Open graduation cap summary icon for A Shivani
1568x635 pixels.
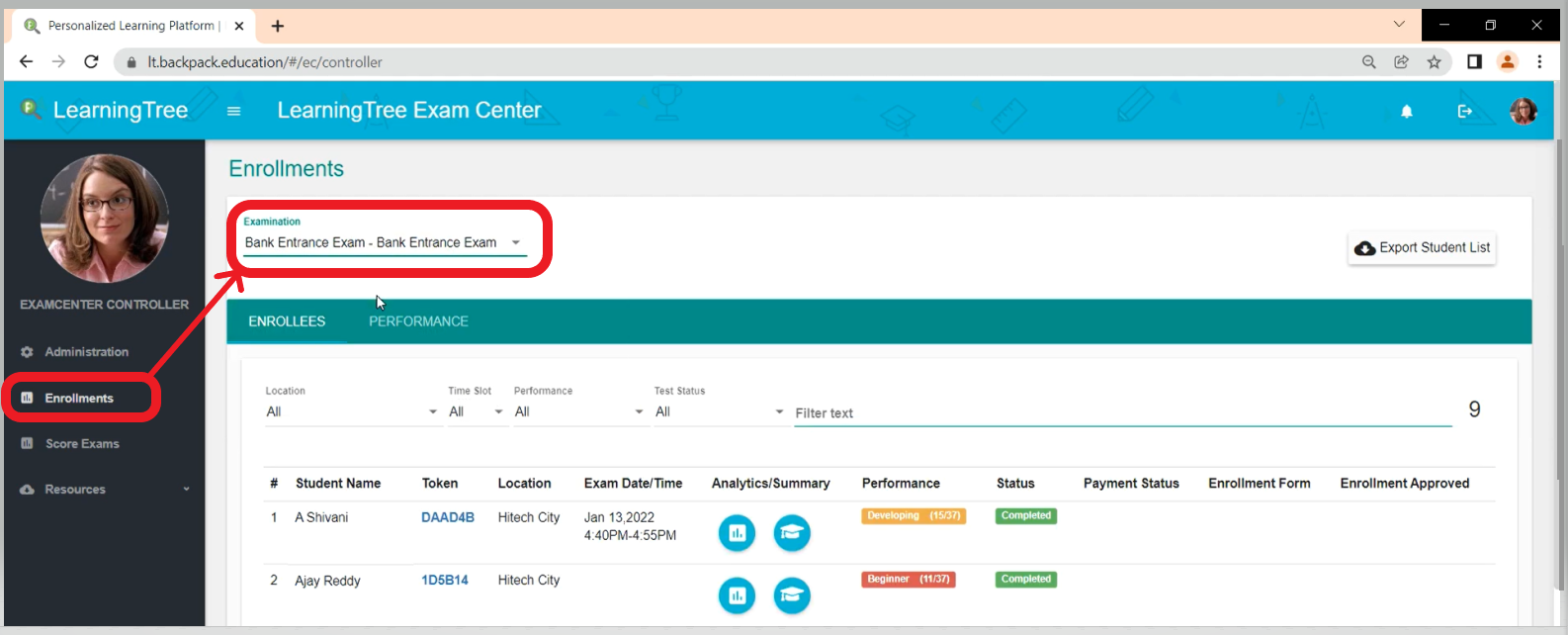(791, 533)
